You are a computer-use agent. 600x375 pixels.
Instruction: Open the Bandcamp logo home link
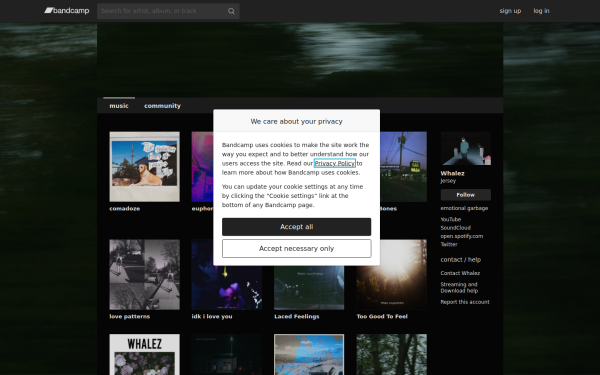[67, 11]
